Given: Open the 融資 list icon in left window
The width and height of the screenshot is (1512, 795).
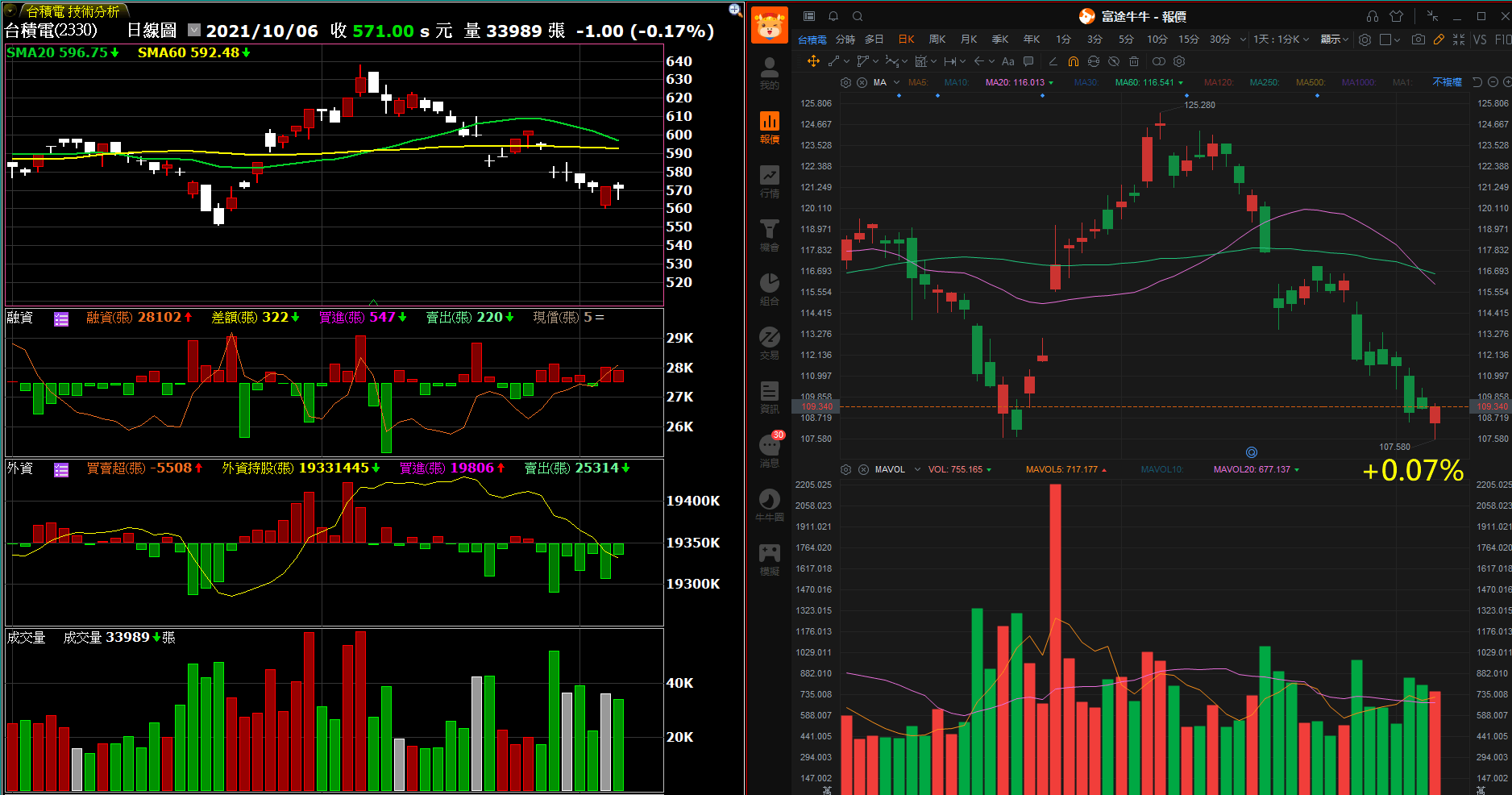Looking at the screenshot, I should [x=61, y=318].
